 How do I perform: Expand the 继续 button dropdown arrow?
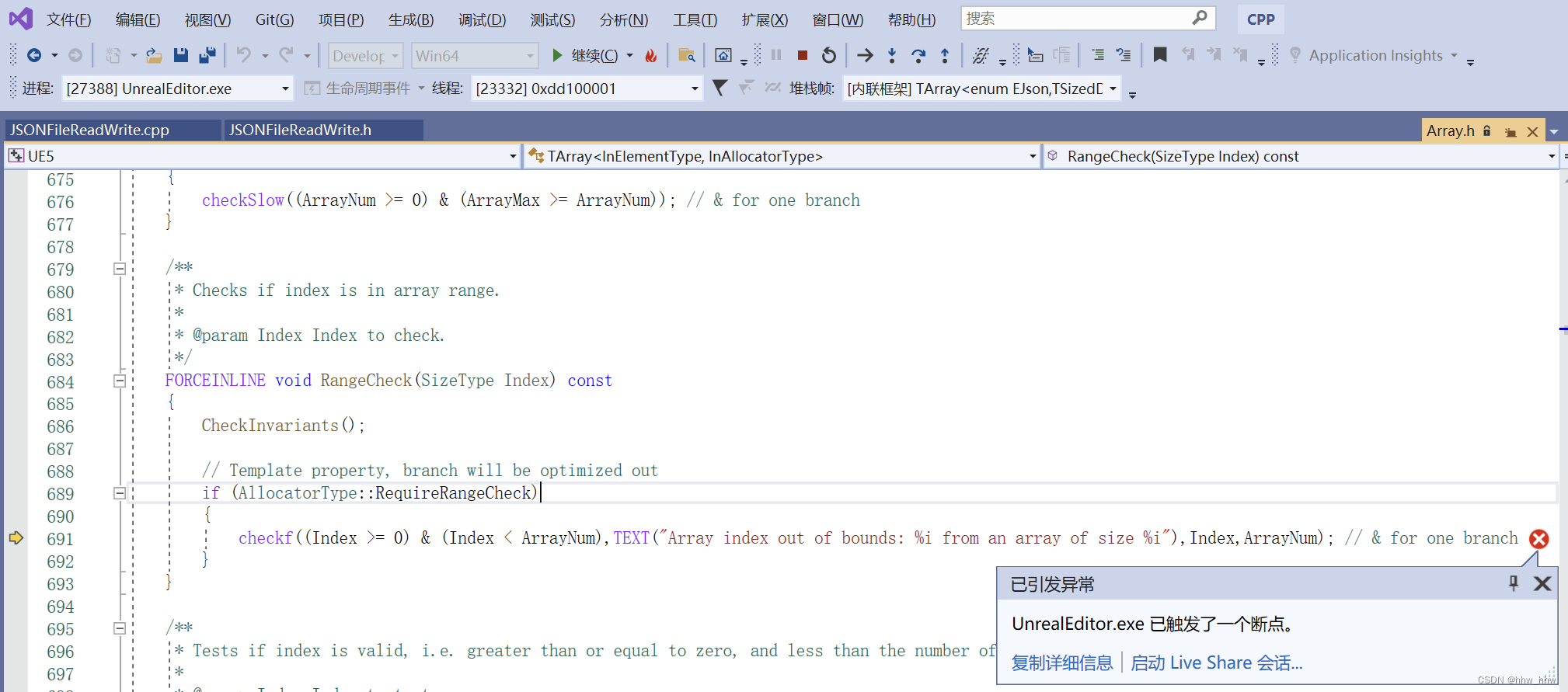[x=629, y=55]
